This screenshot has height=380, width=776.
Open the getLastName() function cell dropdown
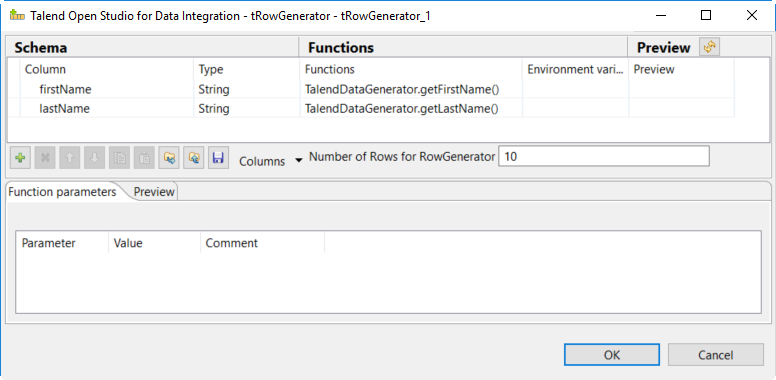click(x=411, y=108)
